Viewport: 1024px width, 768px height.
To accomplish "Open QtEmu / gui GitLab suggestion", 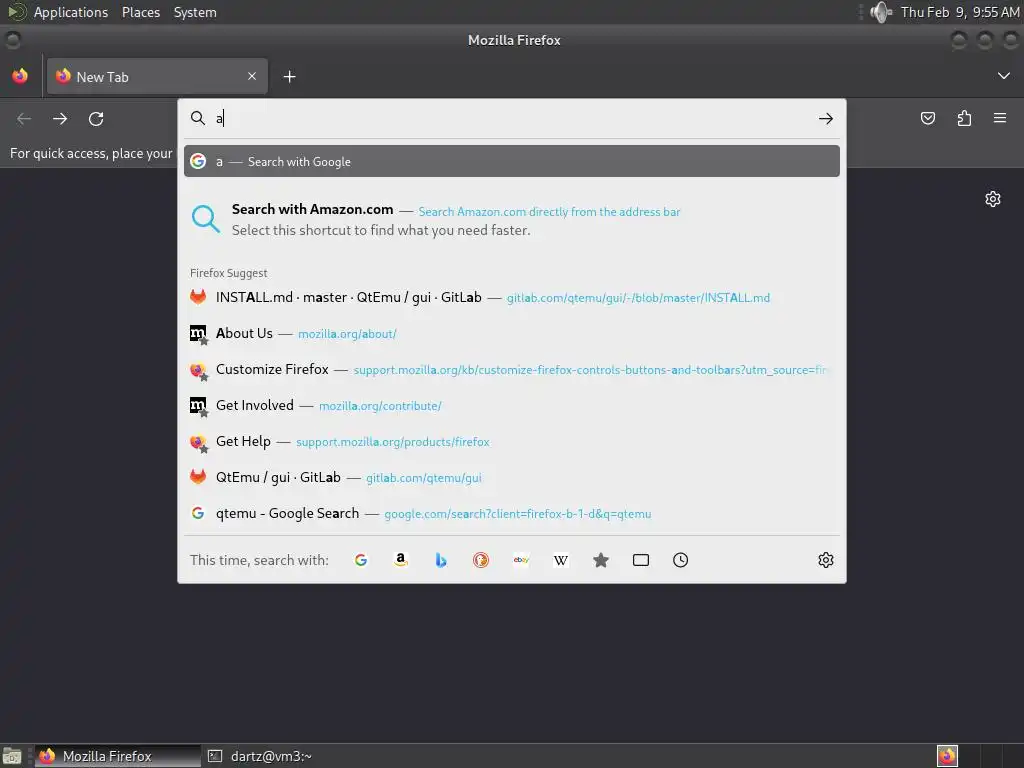I will [x=512, y=477].
